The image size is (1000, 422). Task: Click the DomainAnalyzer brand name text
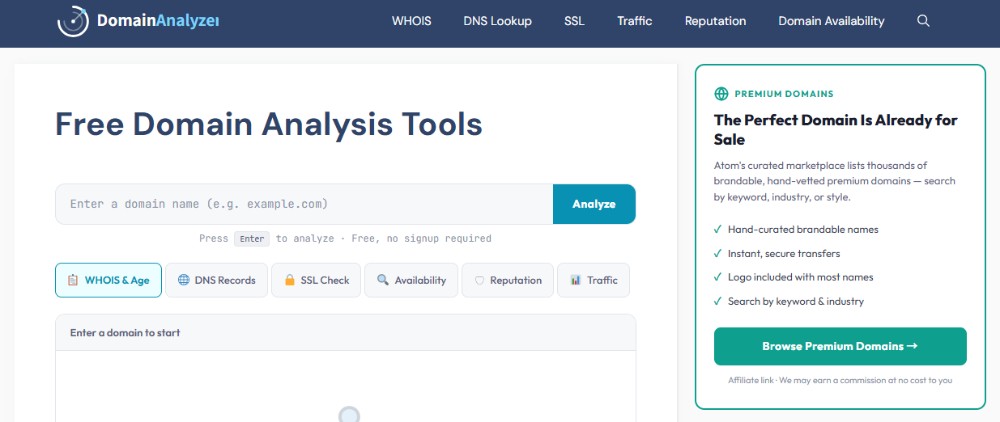(158, 21)
